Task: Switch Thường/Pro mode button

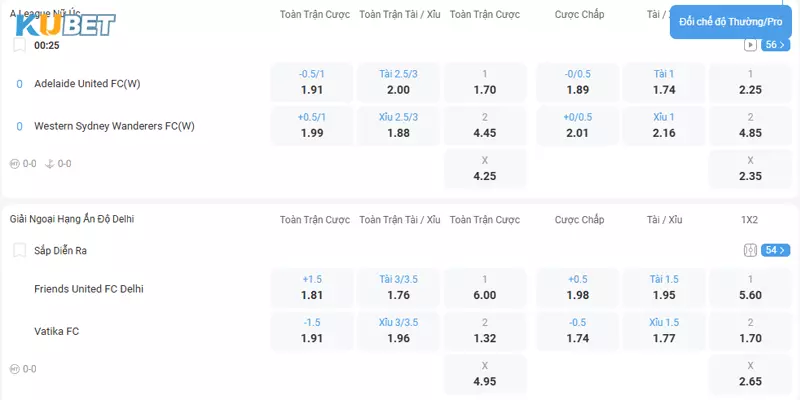Action: click(731, 22)
